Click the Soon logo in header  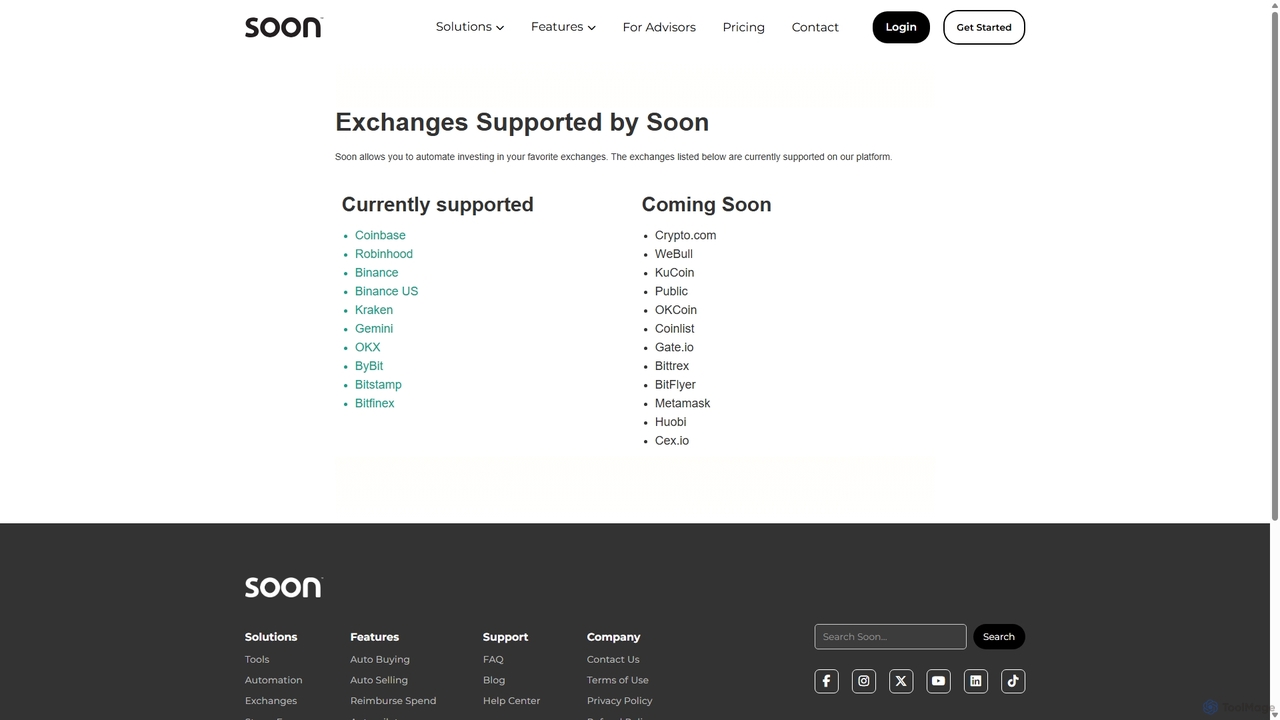(x=284, y=27)
